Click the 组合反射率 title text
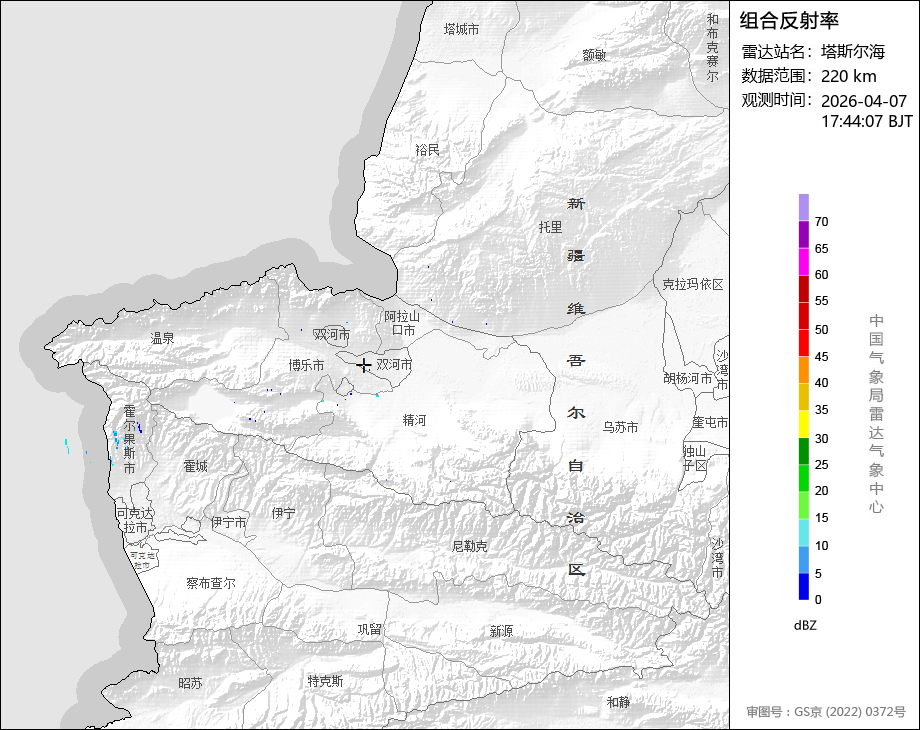Screen dimensions: 920x730 [789, 20]
